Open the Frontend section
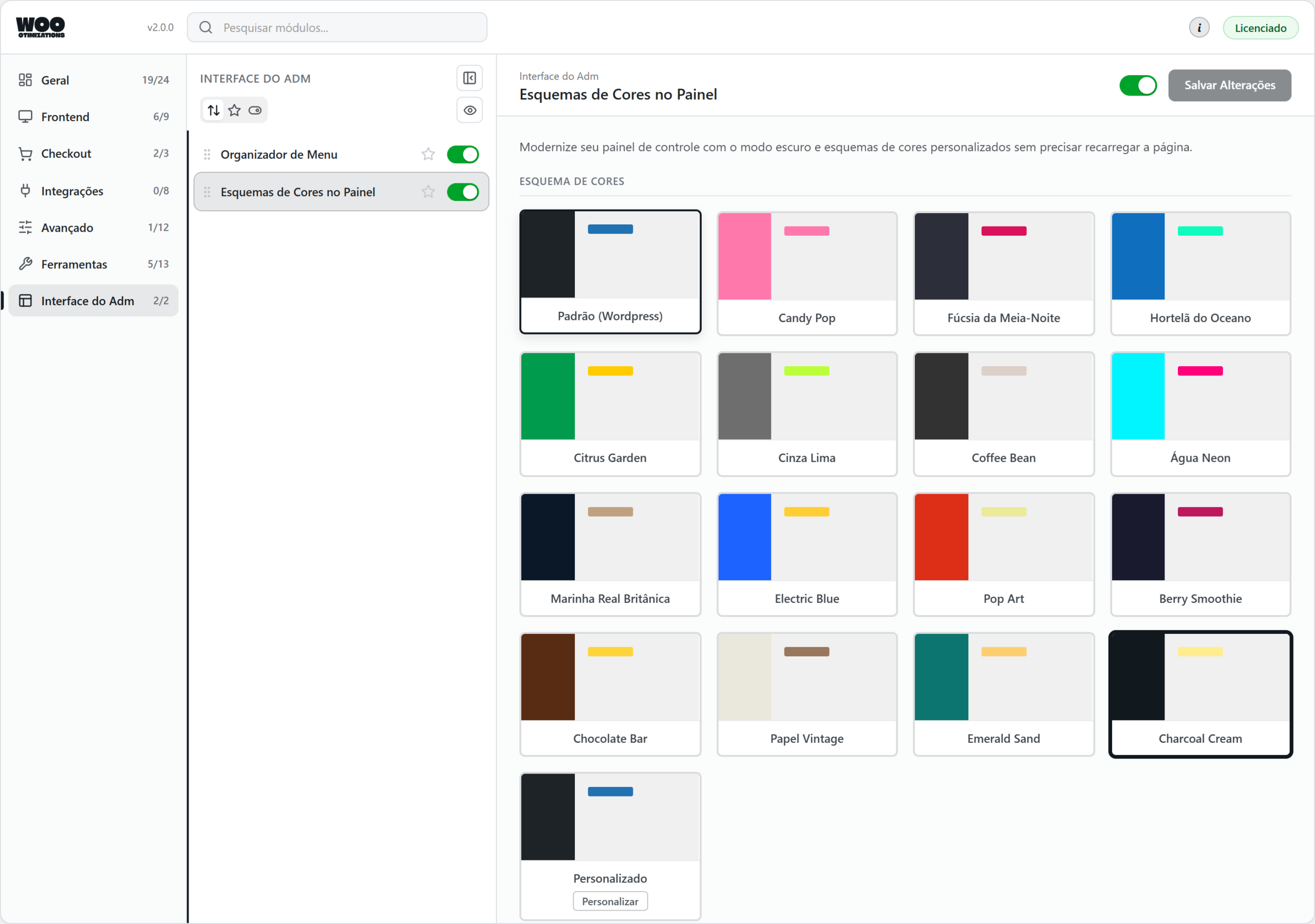 [x=93, y=117]
